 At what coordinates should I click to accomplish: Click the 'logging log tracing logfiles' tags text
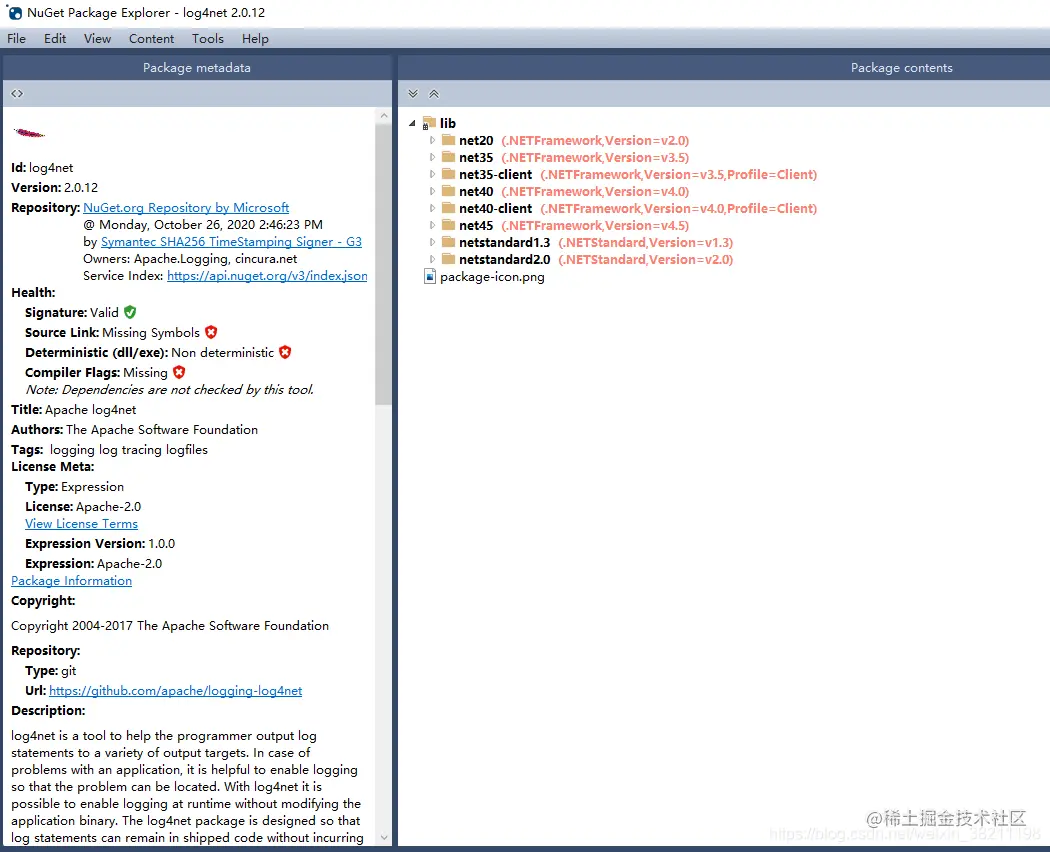click(x=129, y=449)
